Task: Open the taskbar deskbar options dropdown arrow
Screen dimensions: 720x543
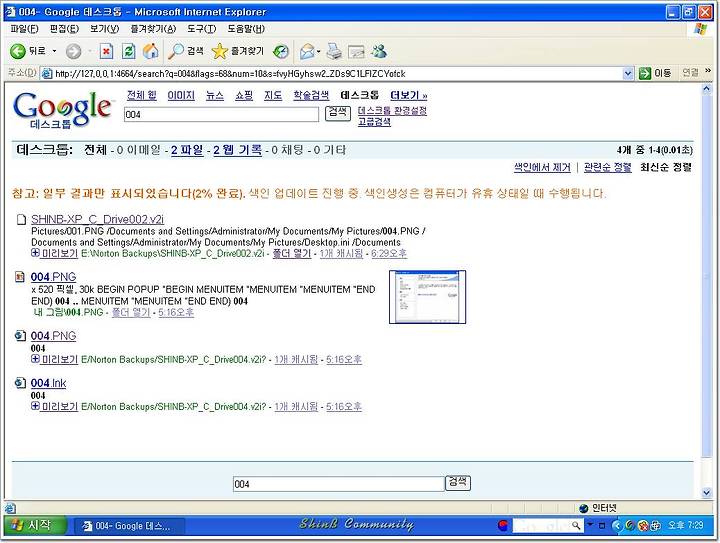Action: pos(591,524)
